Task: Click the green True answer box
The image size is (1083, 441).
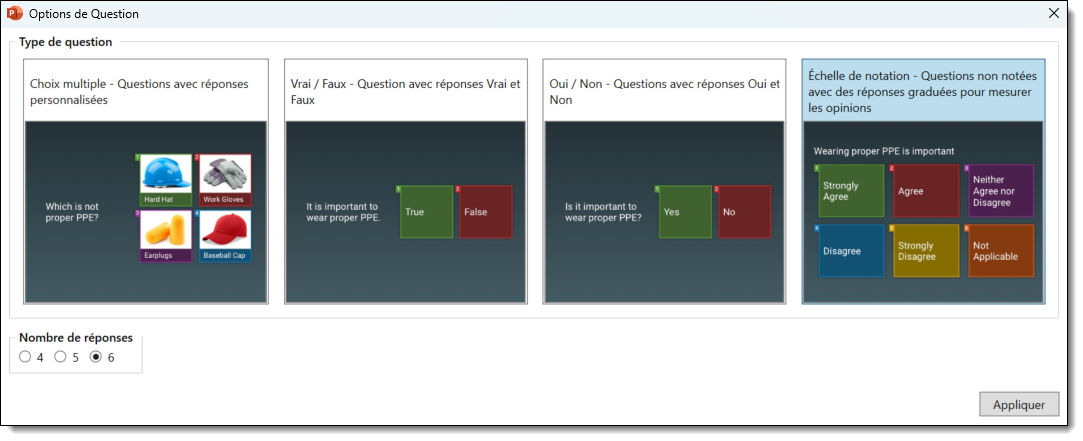Action: 426,212
